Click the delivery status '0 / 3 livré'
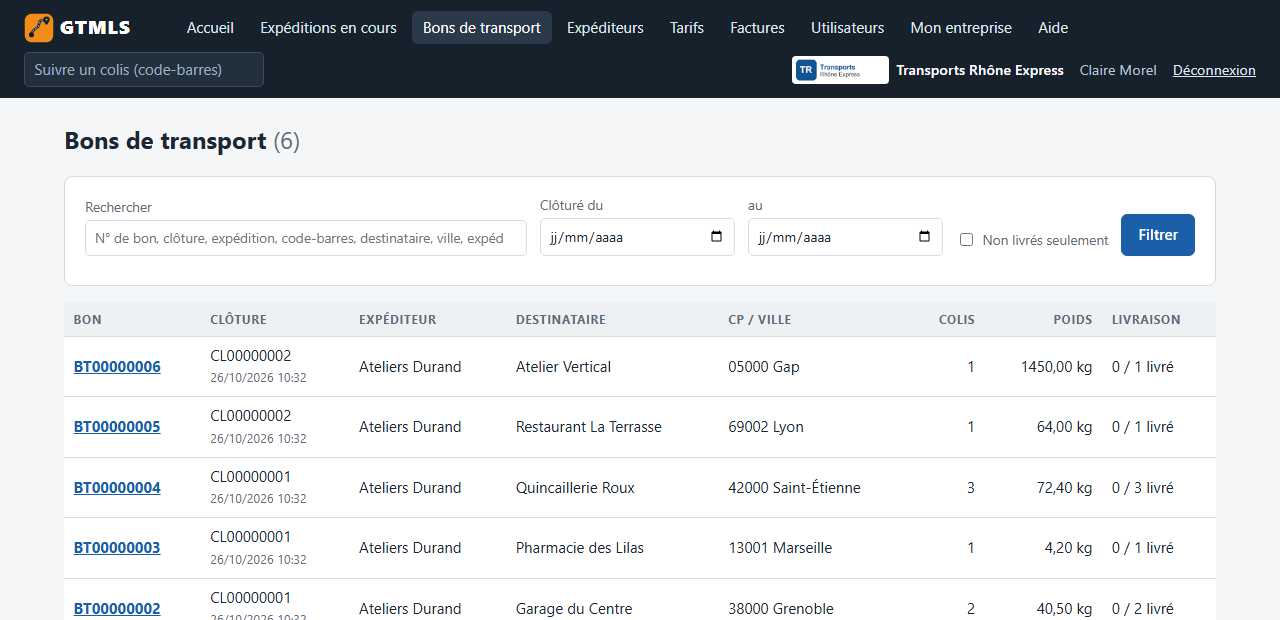1280x620 pixels. tap(1143, 488)
